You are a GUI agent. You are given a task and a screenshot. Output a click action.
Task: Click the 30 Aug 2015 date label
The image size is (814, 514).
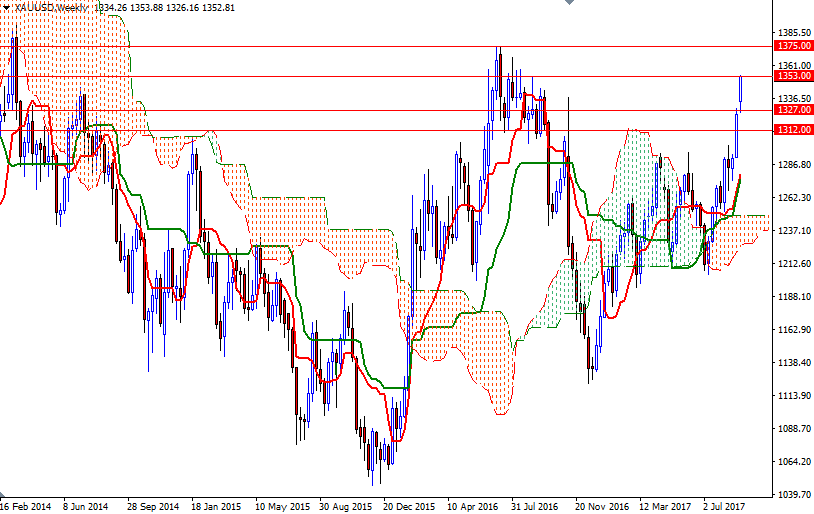pos(345,506)
